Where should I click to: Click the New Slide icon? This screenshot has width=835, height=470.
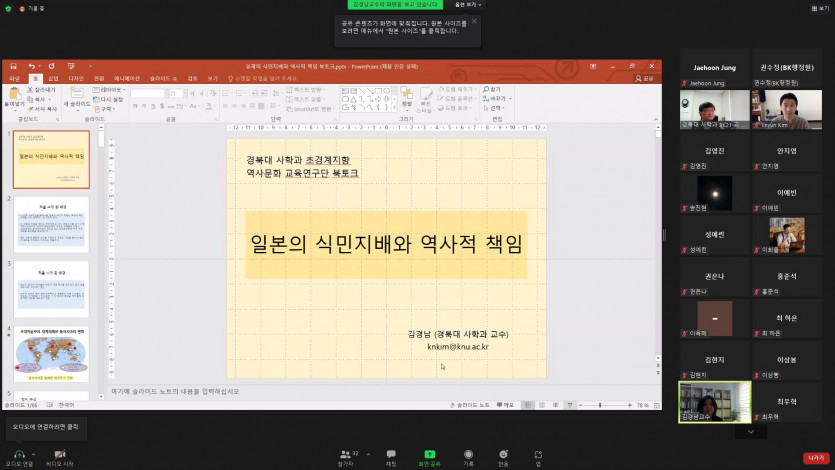[x=77, y=94]
